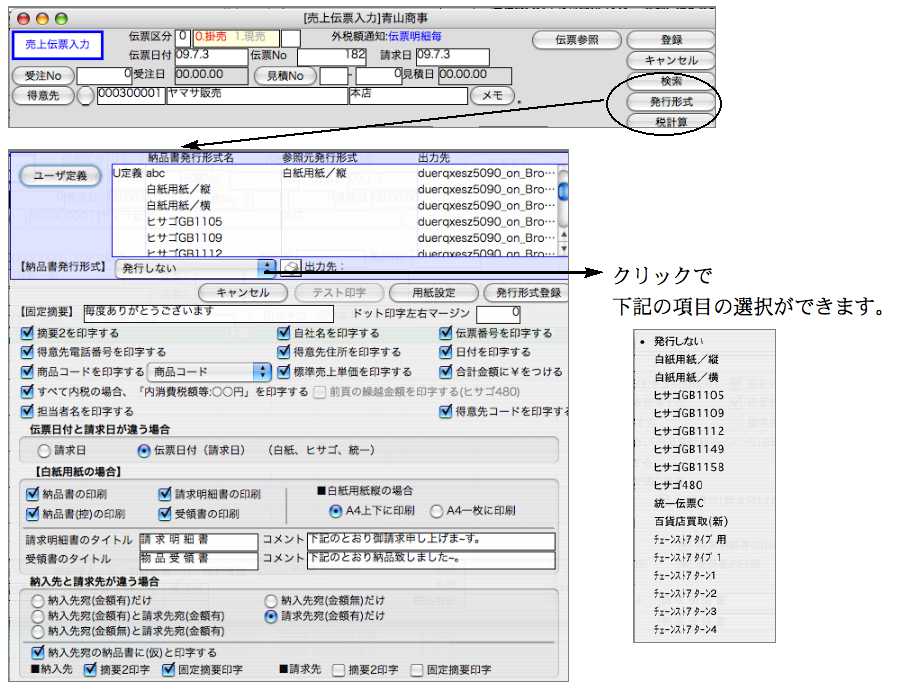Select A4一枚に印刷 radio button
This screenshot has width=904, height=693.
tap(436, 511)
